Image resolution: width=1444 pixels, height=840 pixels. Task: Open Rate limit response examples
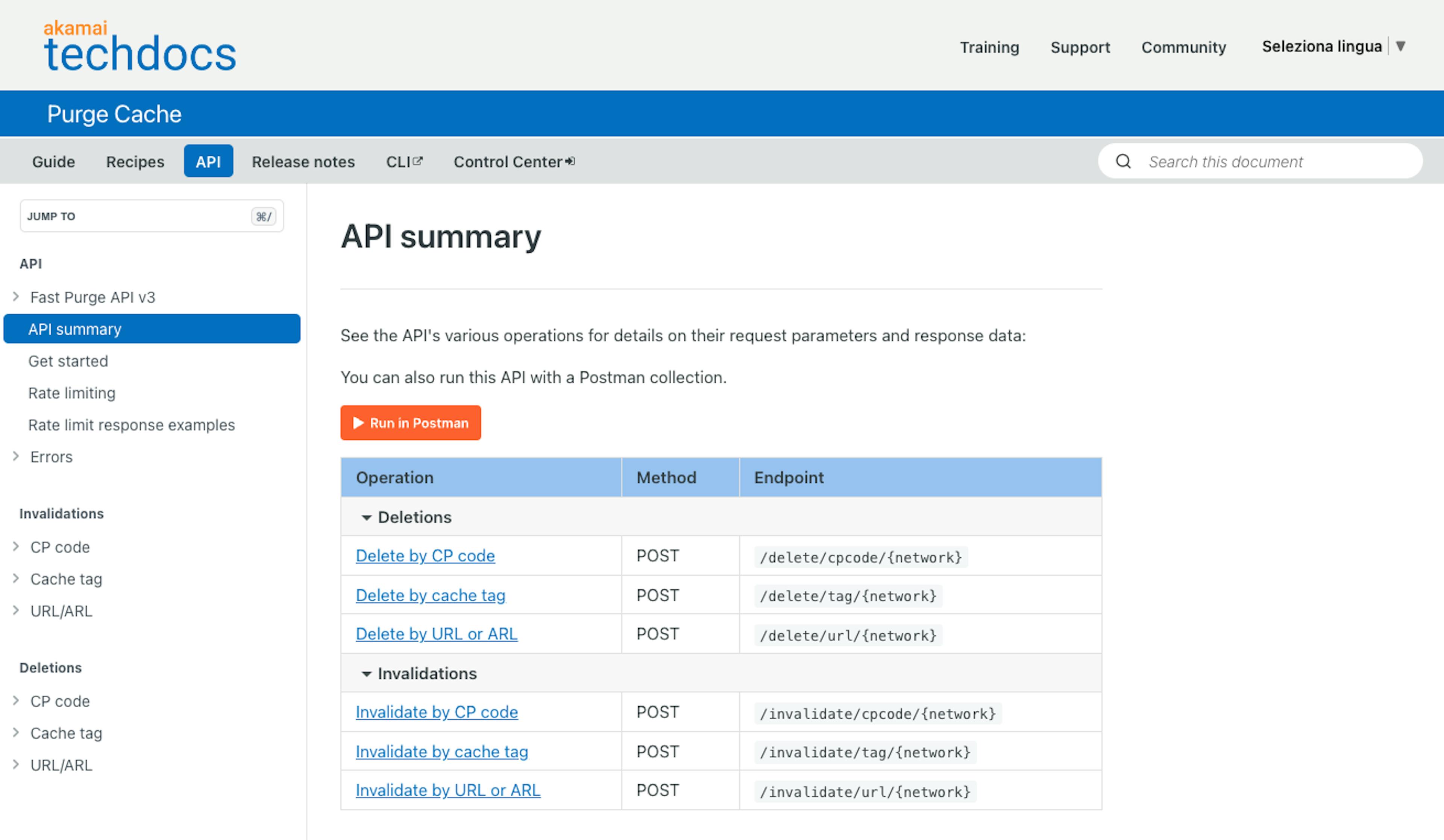(131, 425)
